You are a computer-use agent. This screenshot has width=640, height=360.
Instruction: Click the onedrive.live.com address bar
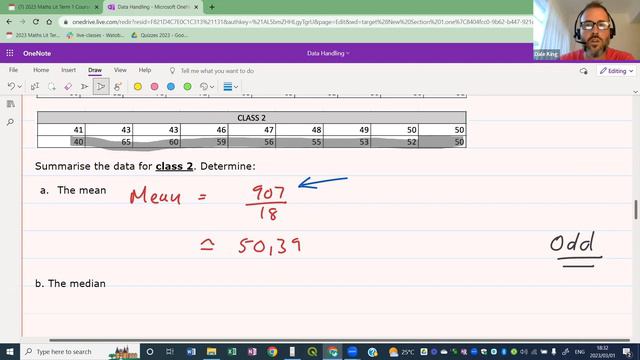(296, 22)
